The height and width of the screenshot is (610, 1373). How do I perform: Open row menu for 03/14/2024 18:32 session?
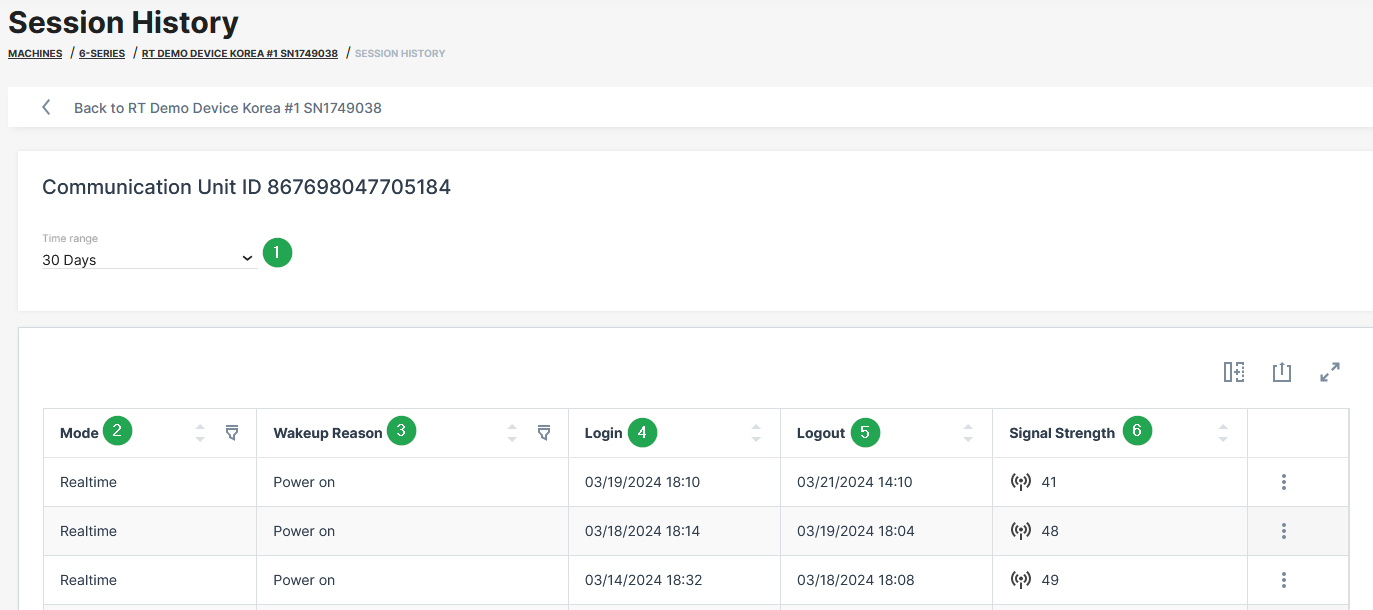(1284, 580)
